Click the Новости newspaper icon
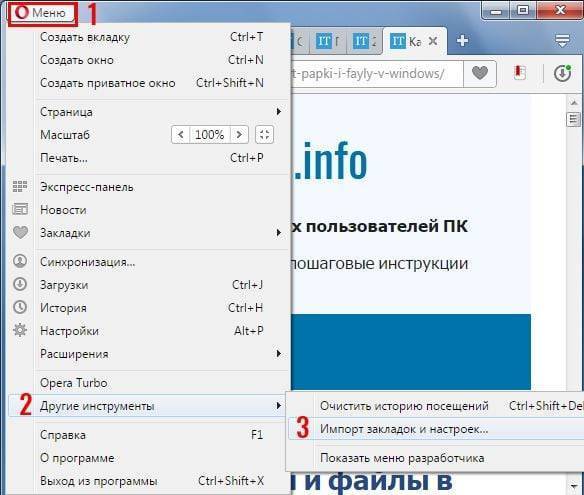Image resolution: width=584 pixels, height=495 pixels. click(20, 209)
